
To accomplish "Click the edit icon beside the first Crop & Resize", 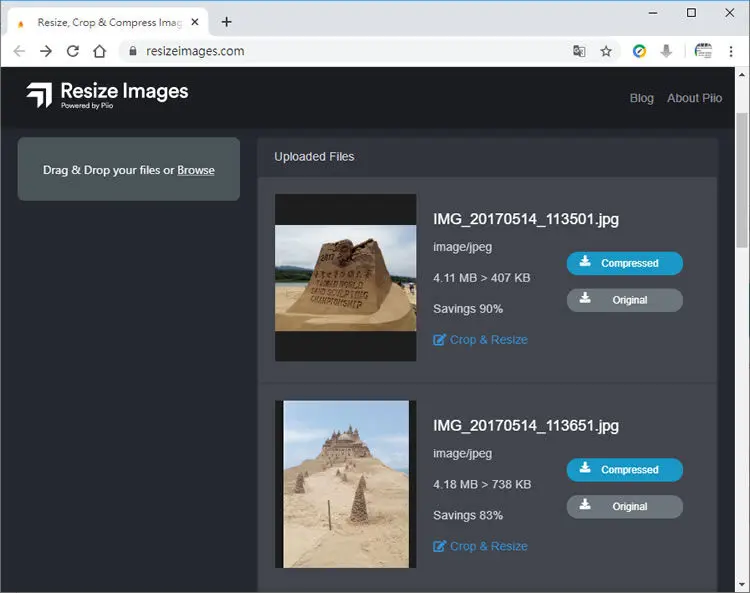I will [439, 340].
